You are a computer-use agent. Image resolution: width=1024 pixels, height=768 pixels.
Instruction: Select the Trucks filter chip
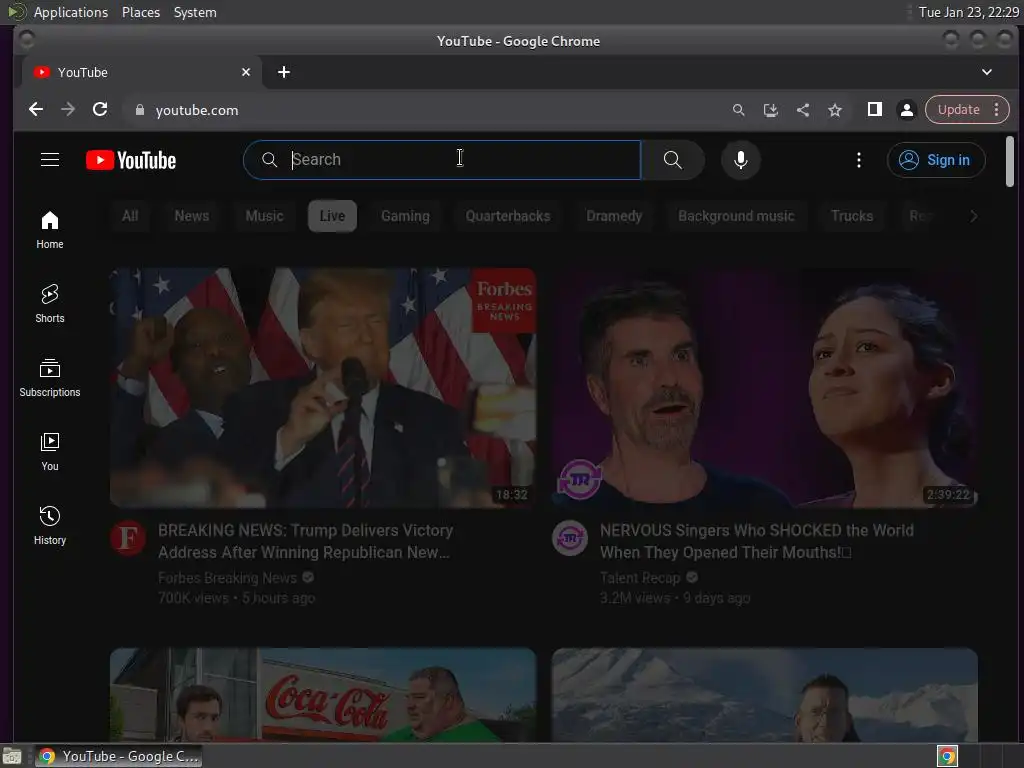[x=852, y=216]
